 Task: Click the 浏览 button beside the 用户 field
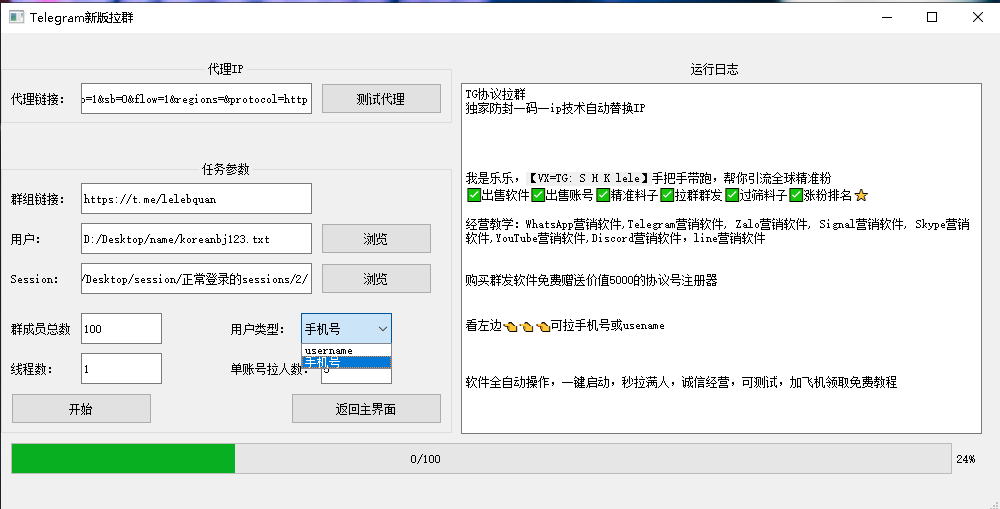(376, 239)
